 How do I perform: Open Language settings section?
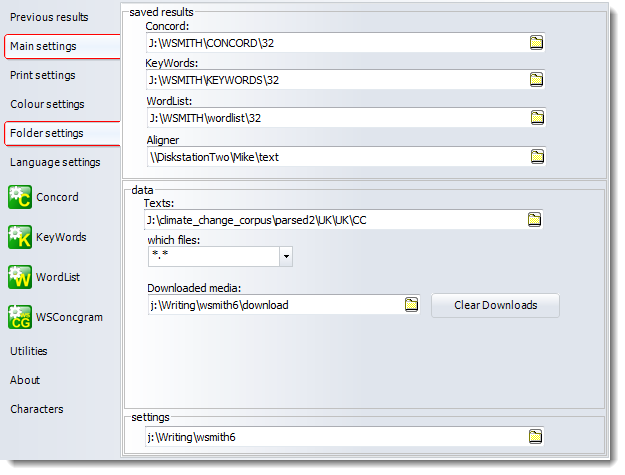point(55,162)
